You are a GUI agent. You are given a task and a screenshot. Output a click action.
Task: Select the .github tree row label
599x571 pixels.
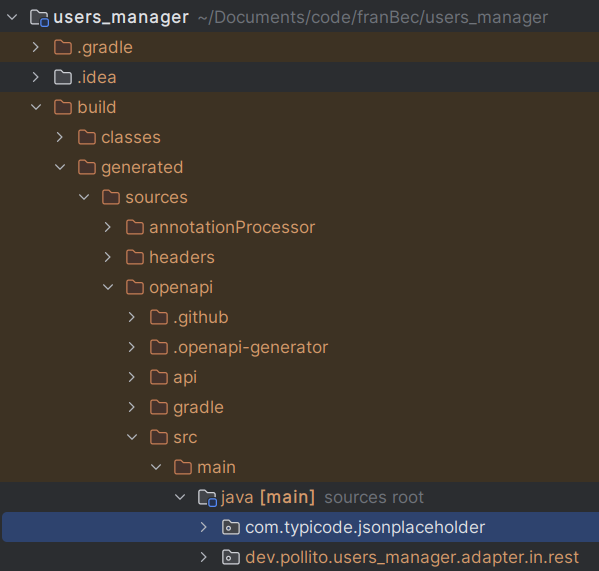[x=201, y=318]
